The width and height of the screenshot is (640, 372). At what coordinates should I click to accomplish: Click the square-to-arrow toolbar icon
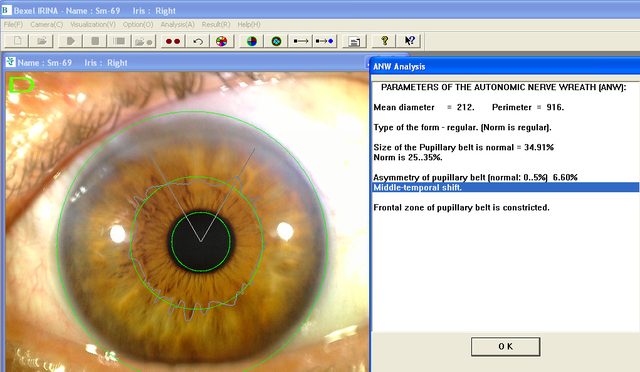pyautogui.click(x=301, y=41)
